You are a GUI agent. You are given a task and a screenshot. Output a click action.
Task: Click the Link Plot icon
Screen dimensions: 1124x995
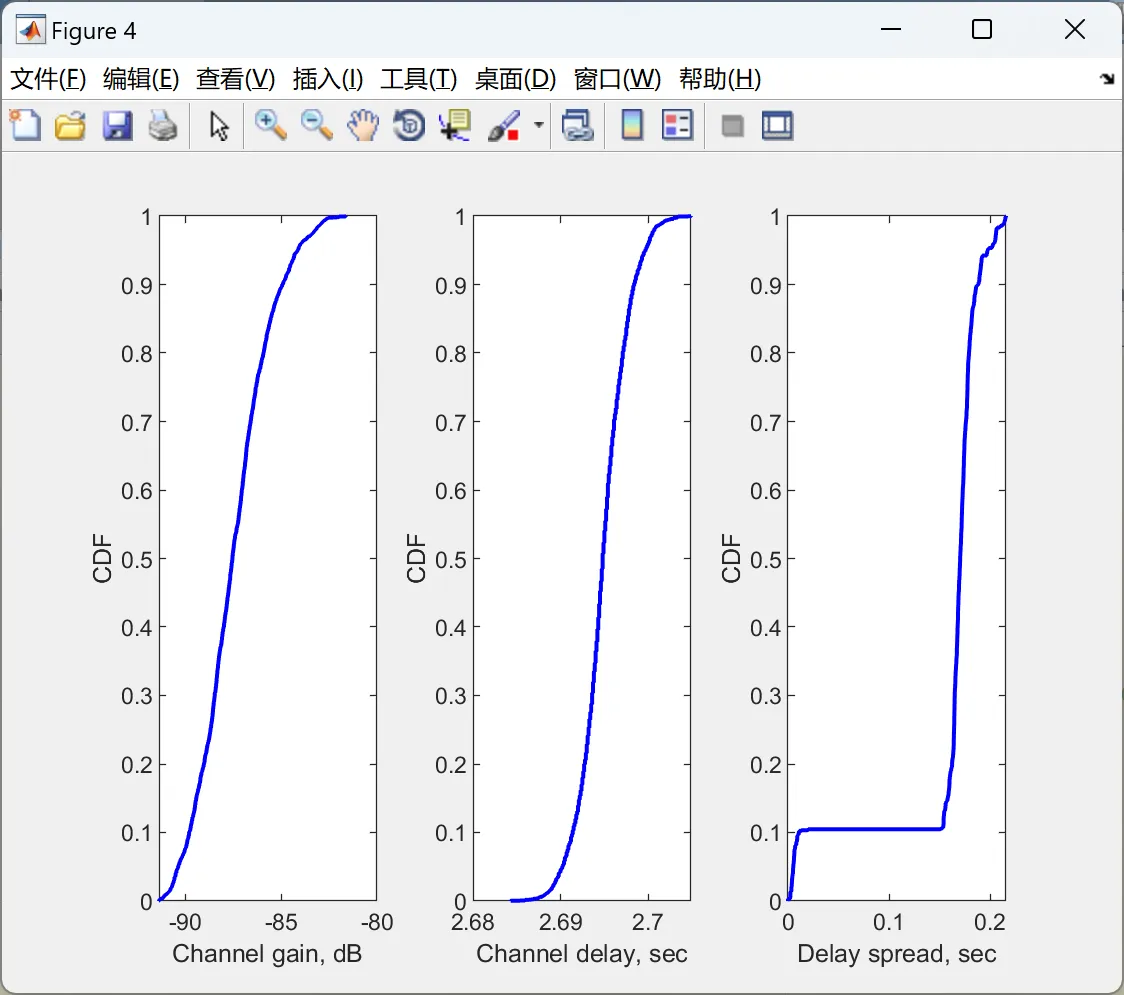tap(578, 125)
